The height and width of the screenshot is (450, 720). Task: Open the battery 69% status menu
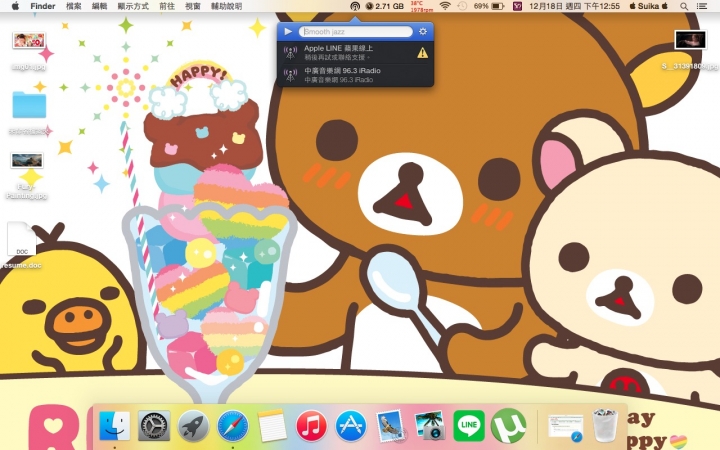(489, 6)
